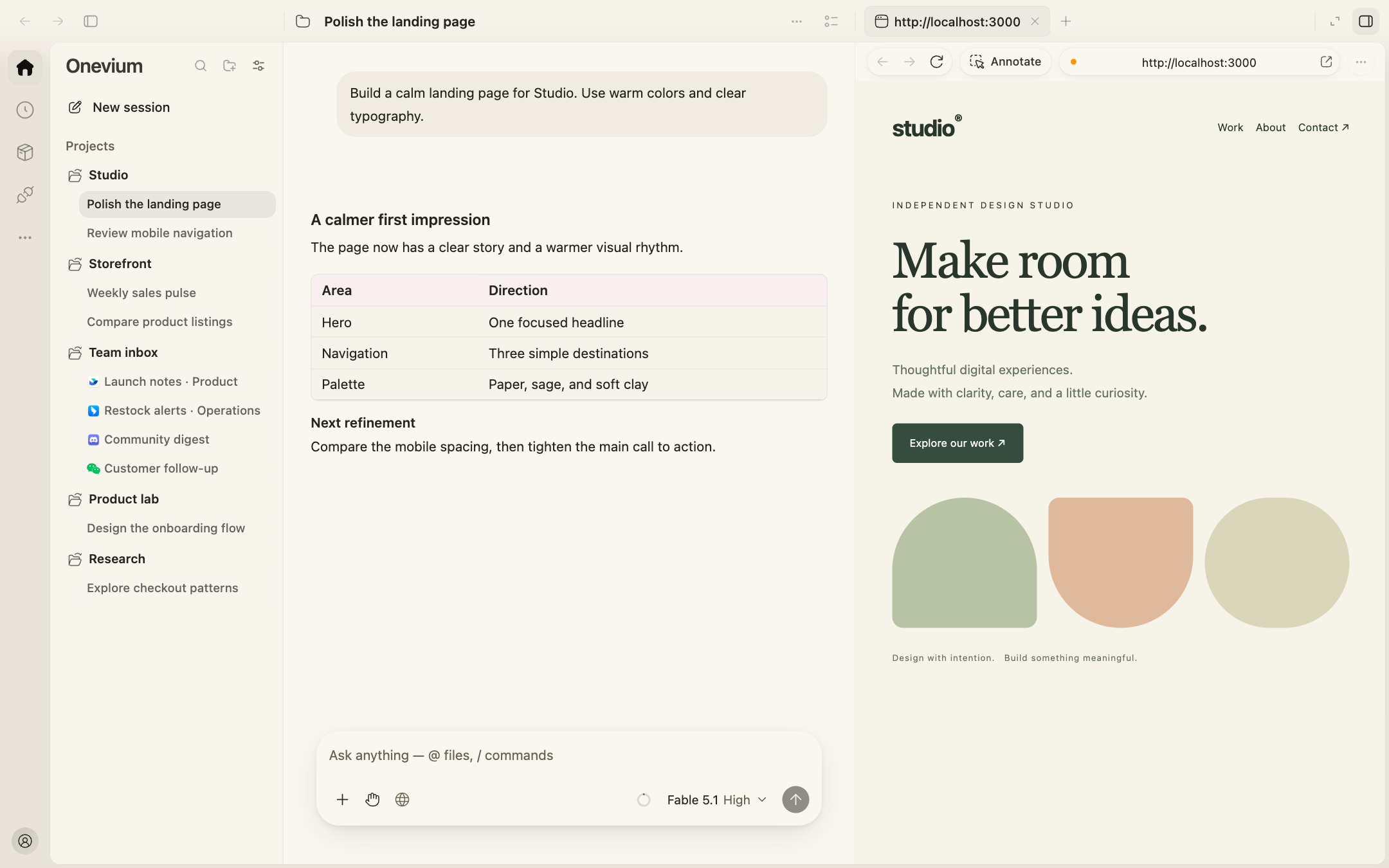Search sessions with magnifier icon
Viewport: 1389px width, 868px height.
201,66
